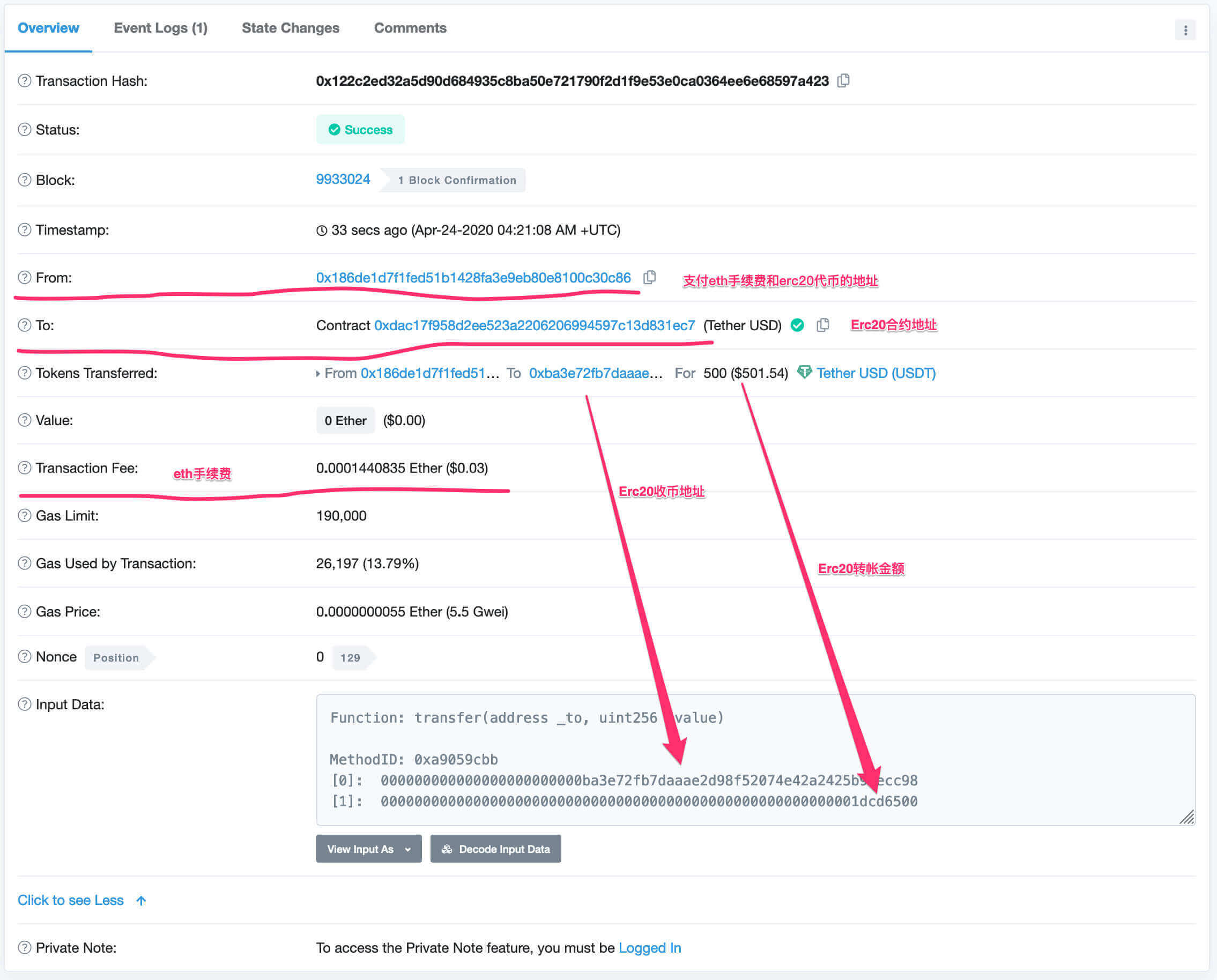Screen dimensions: 1217x980
Task: Open the Comments tab
Action: point(410,28)
